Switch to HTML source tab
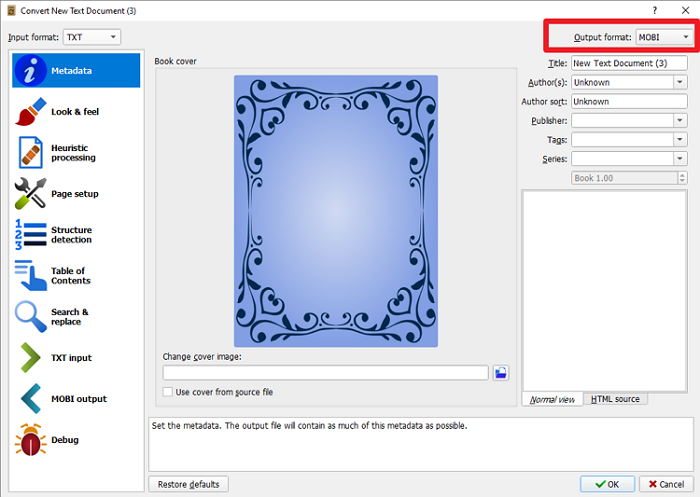 (x=615, y=399)
